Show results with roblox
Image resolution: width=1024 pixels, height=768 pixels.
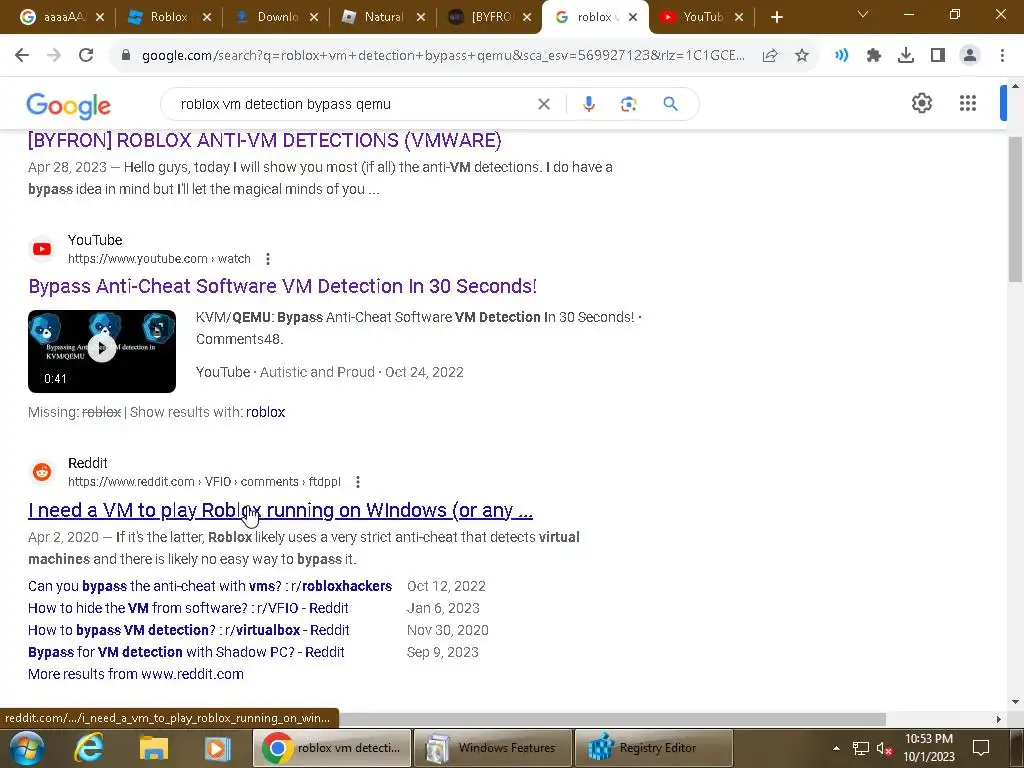pyautogui.click(x=265, y=412)
